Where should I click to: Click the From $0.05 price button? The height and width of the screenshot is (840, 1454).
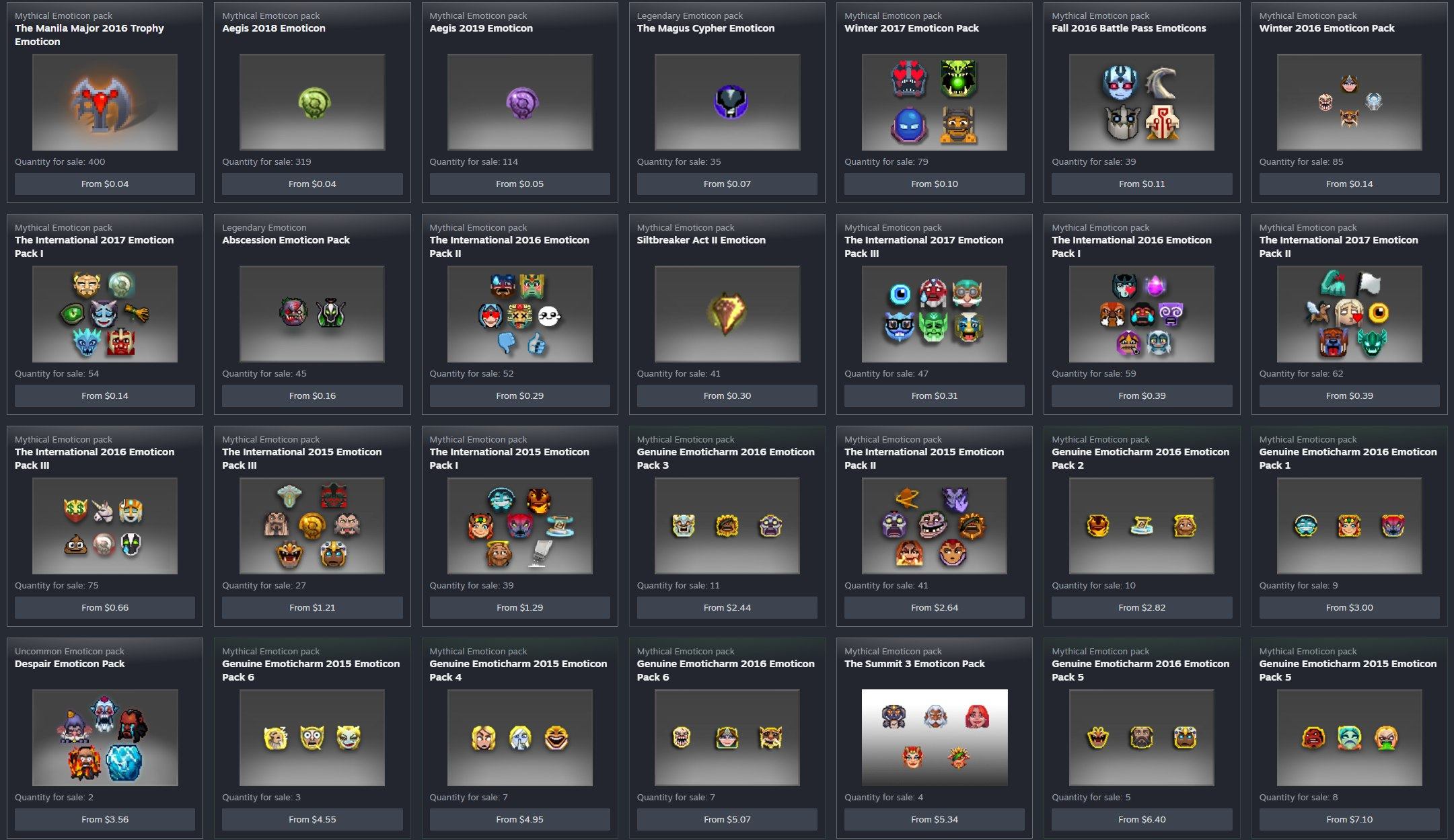(x=520, y=184)
